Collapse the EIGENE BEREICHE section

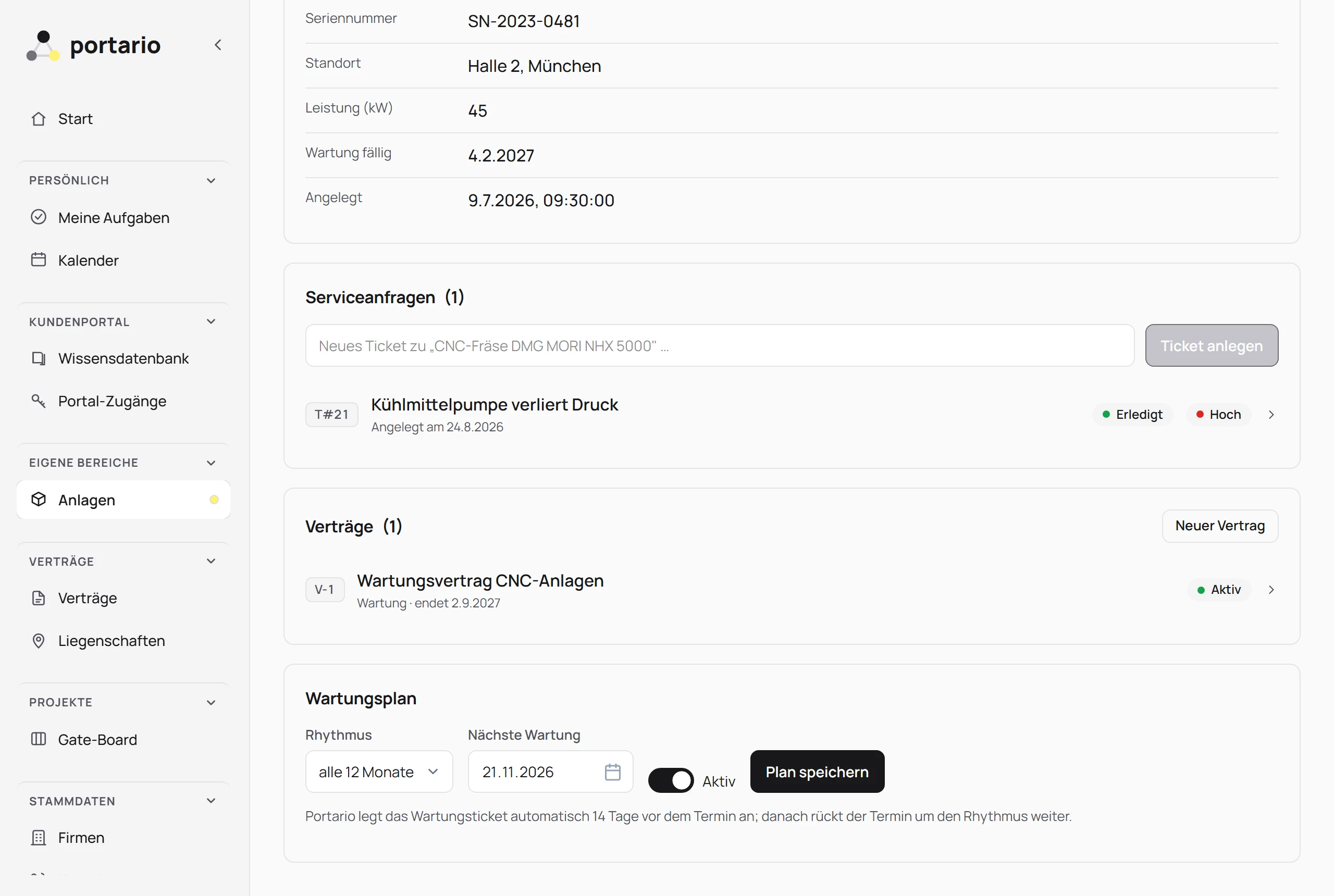211,463
